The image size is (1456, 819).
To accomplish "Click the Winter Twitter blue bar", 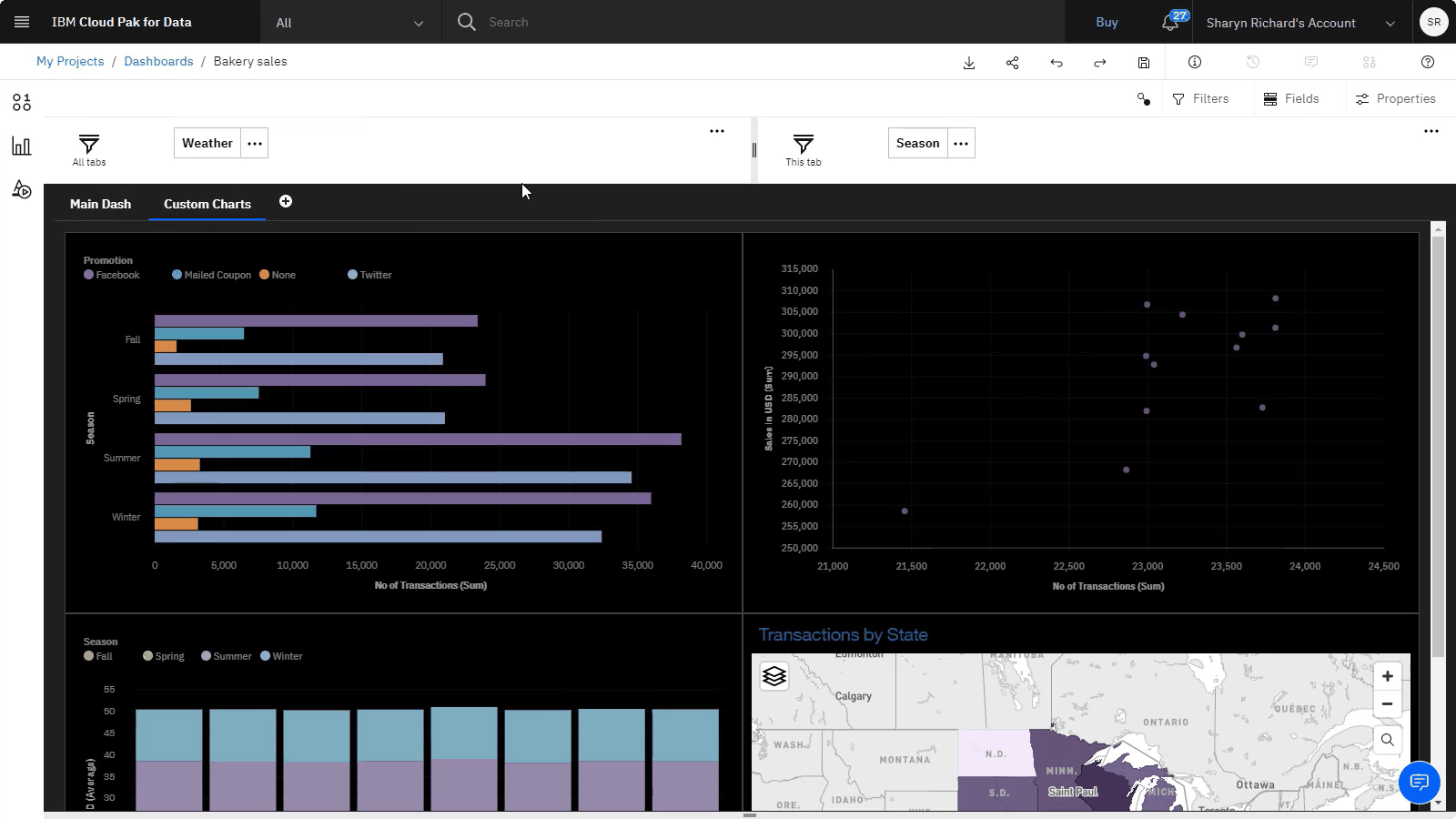I will pos(378,537).
